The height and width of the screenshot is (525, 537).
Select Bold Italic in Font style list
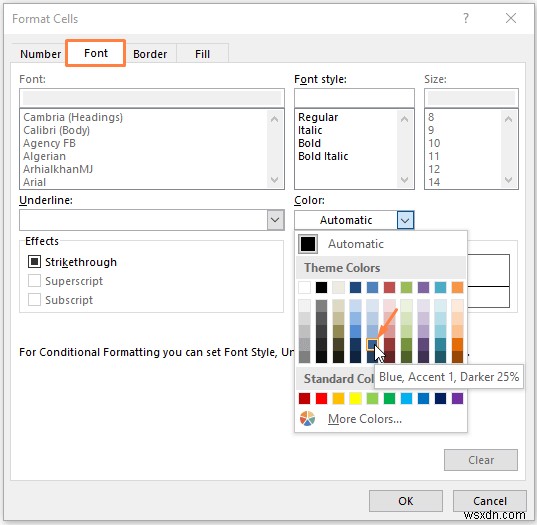point(323,156)
